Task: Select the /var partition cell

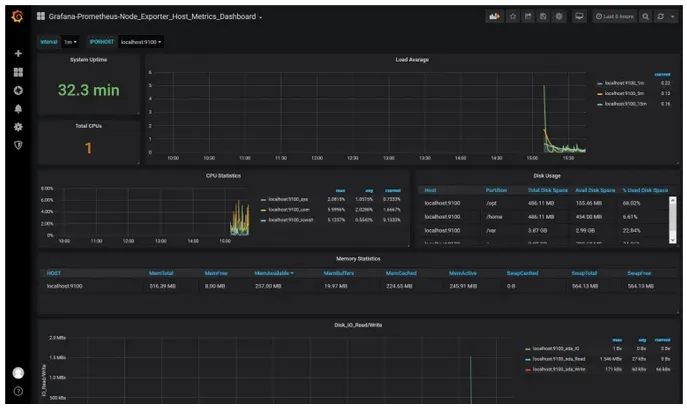Action: point(491,230)
